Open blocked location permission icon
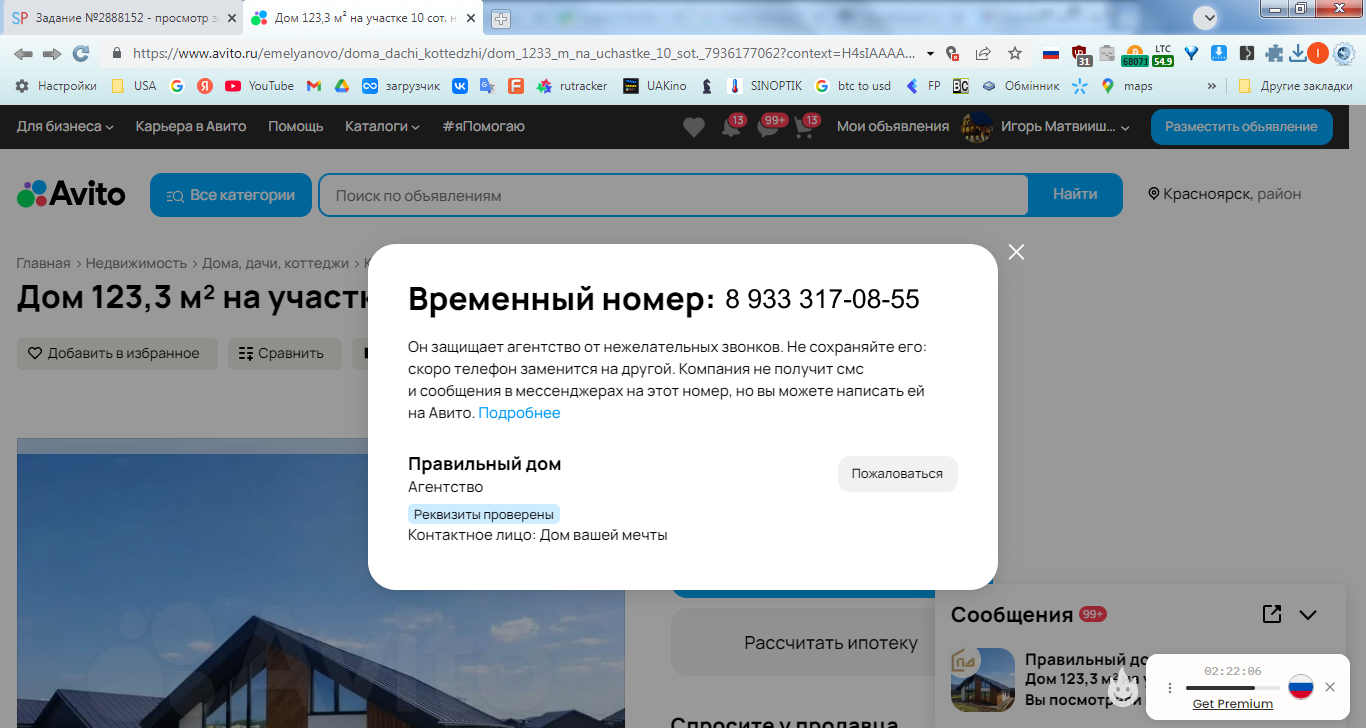 point(953,53)
